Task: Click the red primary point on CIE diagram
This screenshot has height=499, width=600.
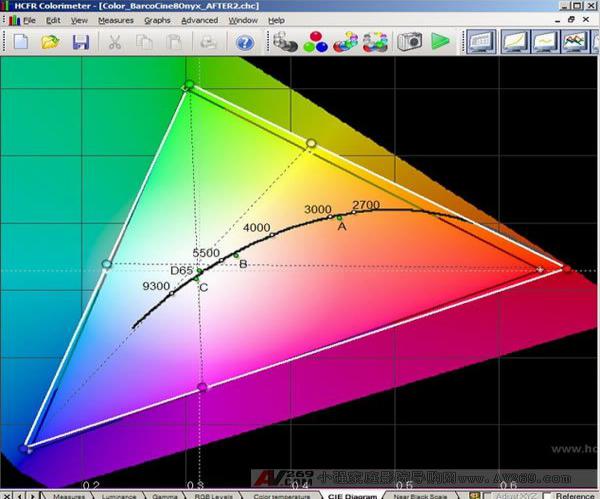Action: coord(566,269)
